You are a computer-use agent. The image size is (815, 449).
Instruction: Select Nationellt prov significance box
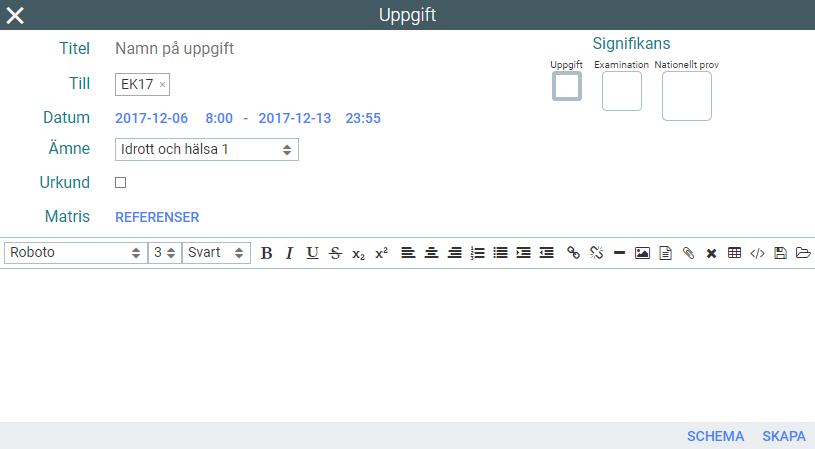(x=686, y=96)
